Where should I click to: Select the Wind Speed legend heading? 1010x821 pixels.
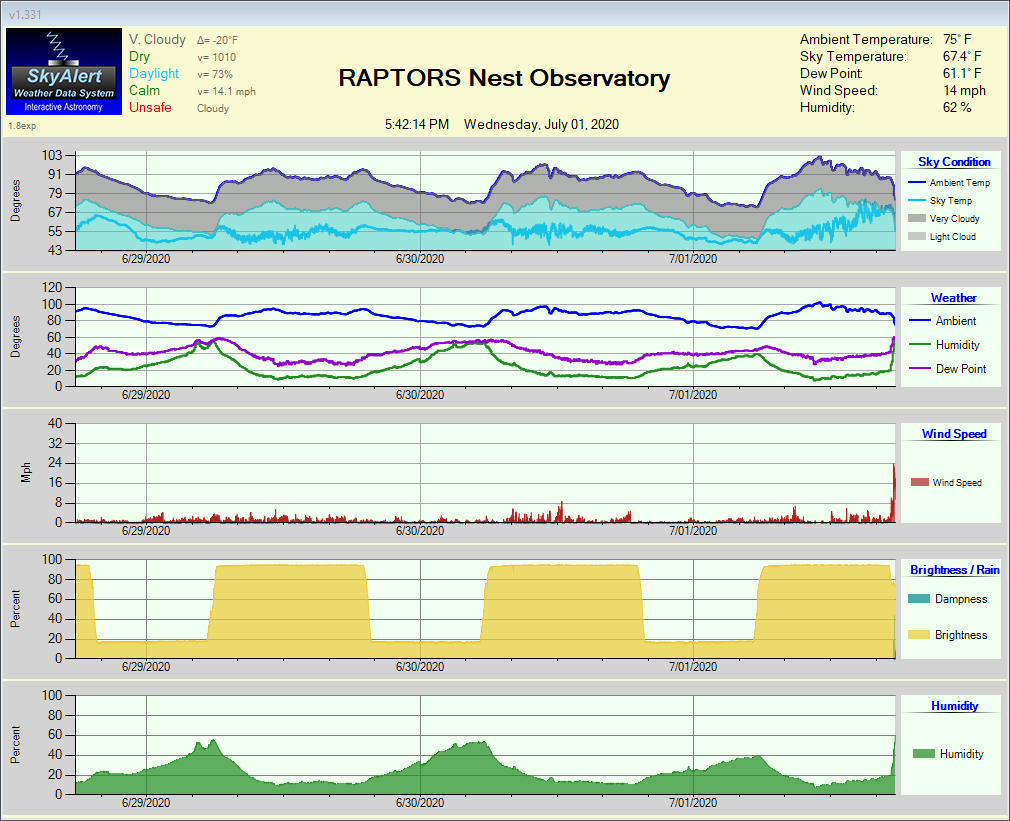953,434
